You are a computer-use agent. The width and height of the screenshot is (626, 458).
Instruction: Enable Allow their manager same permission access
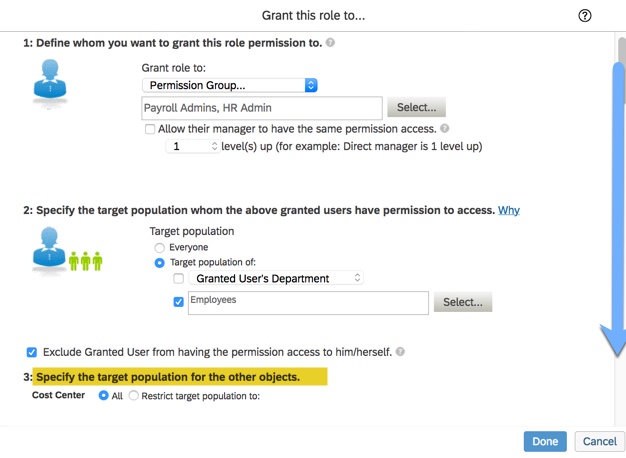(x=150, y=129)
